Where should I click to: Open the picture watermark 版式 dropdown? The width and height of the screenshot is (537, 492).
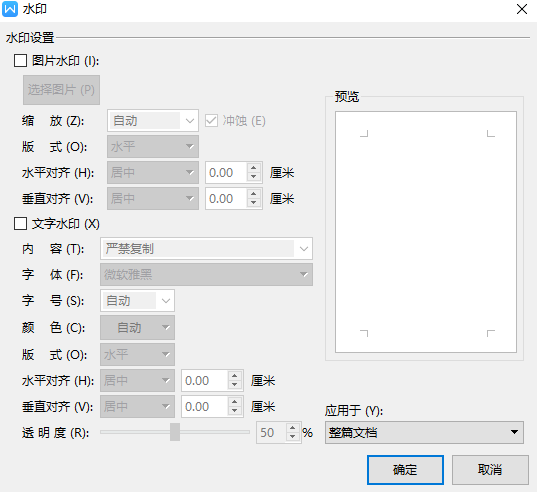coord(153,147)
